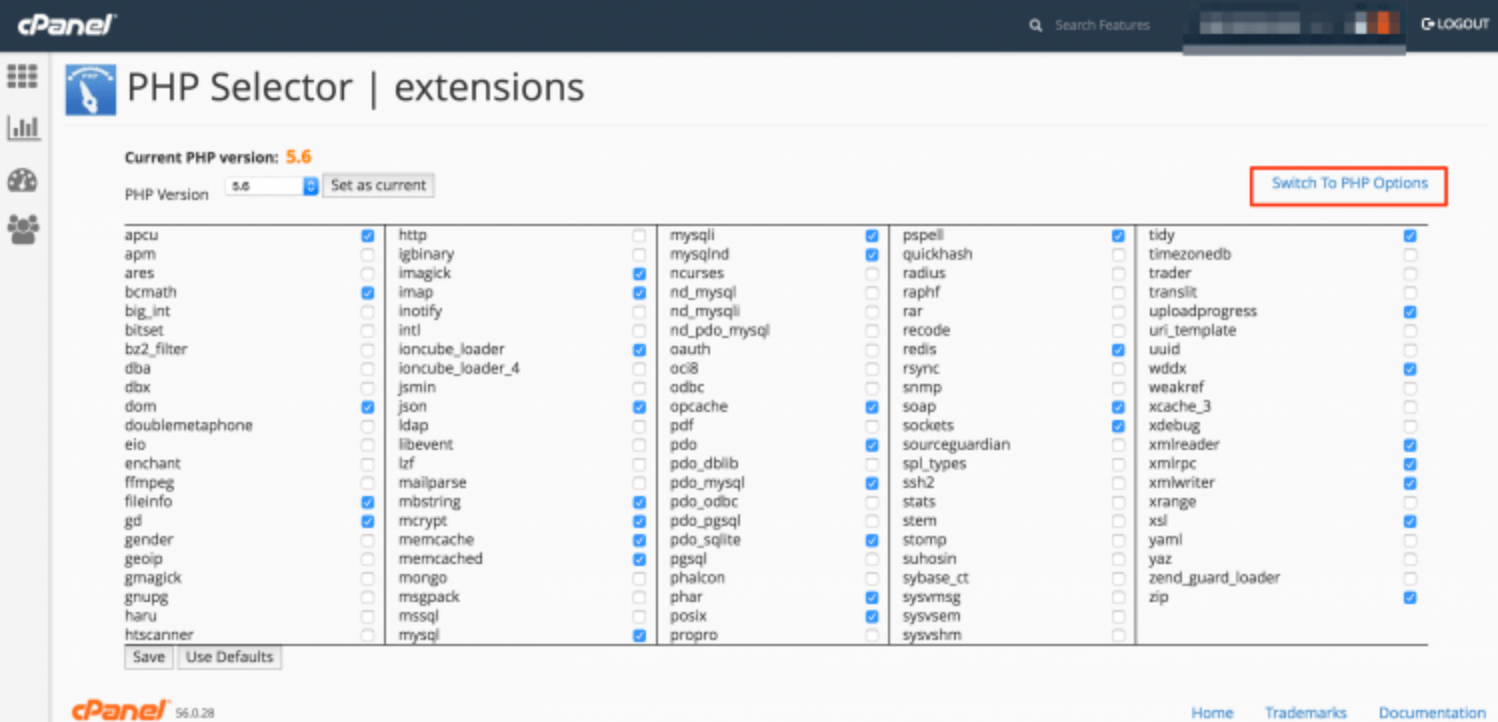The image size is (1498, 722).
Task: Click the Current PHP version 5.6 value
Action: [299, 157]
